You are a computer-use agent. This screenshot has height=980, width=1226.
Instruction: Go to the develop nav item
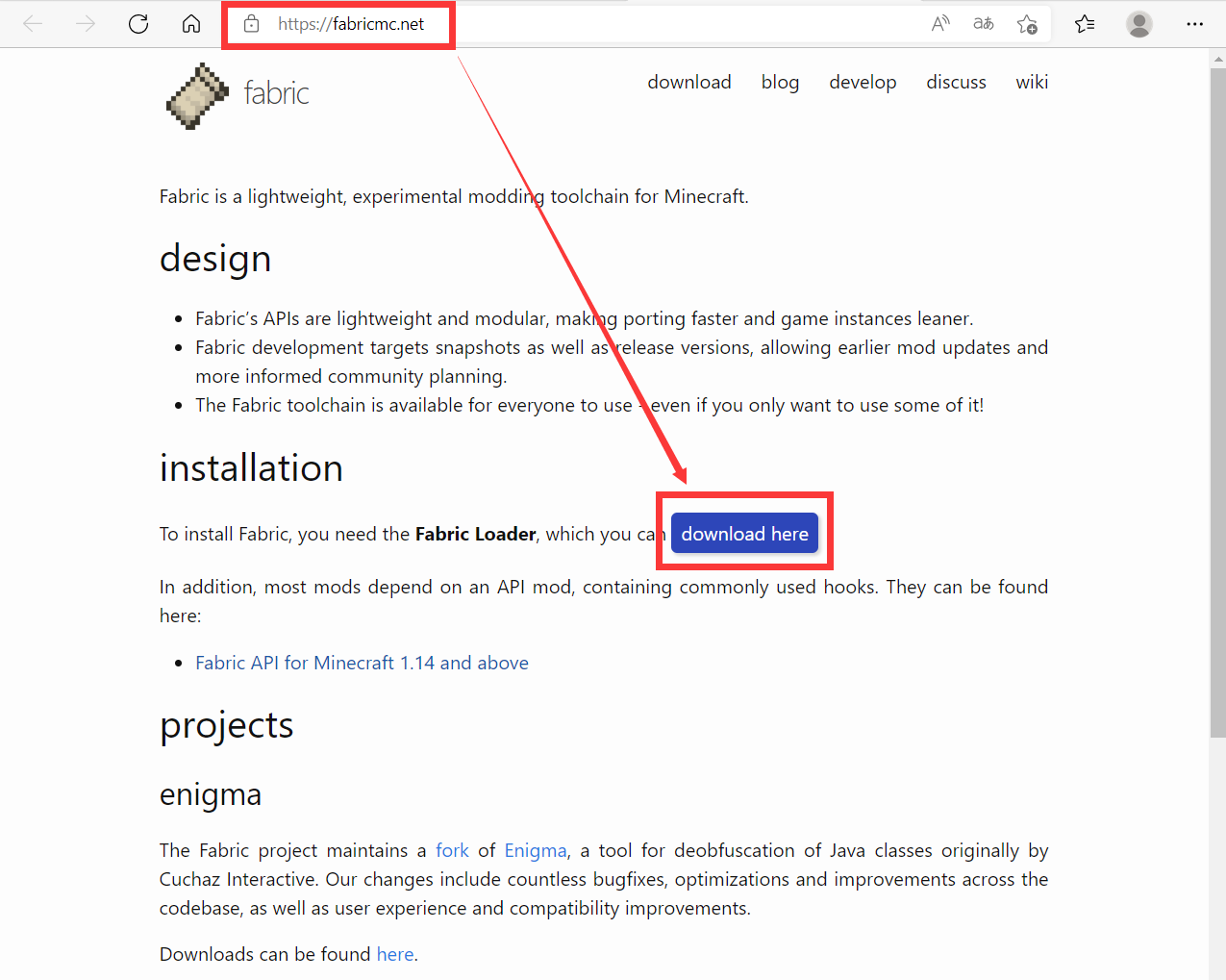click(863, 83)
